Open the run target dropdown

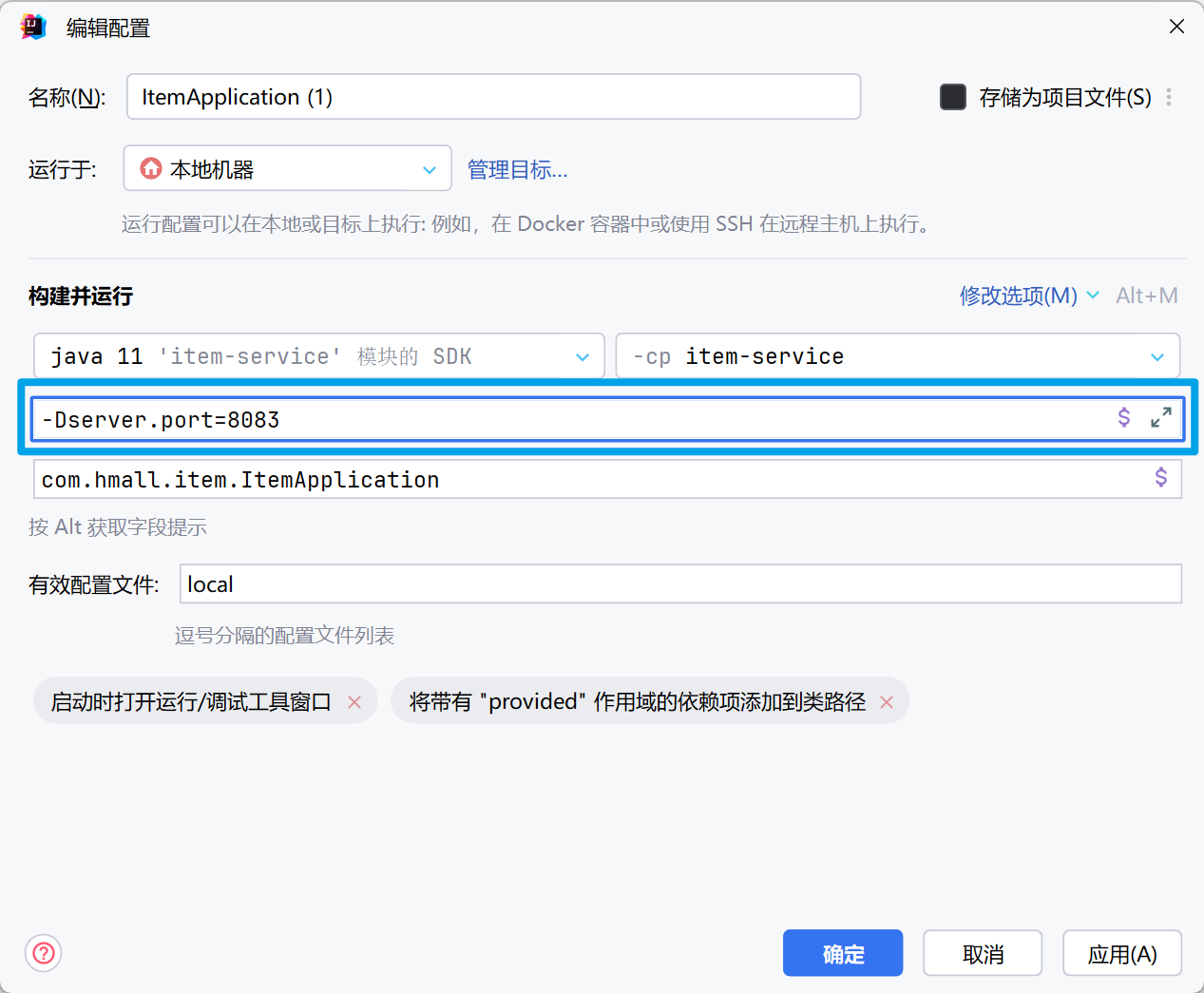[287, 169]
